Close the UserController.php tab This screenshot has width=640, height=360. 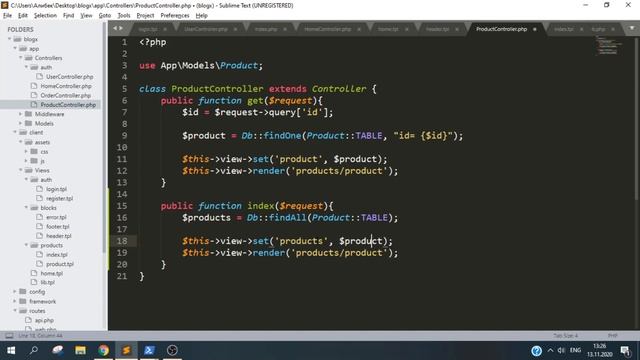coord(236,29)
